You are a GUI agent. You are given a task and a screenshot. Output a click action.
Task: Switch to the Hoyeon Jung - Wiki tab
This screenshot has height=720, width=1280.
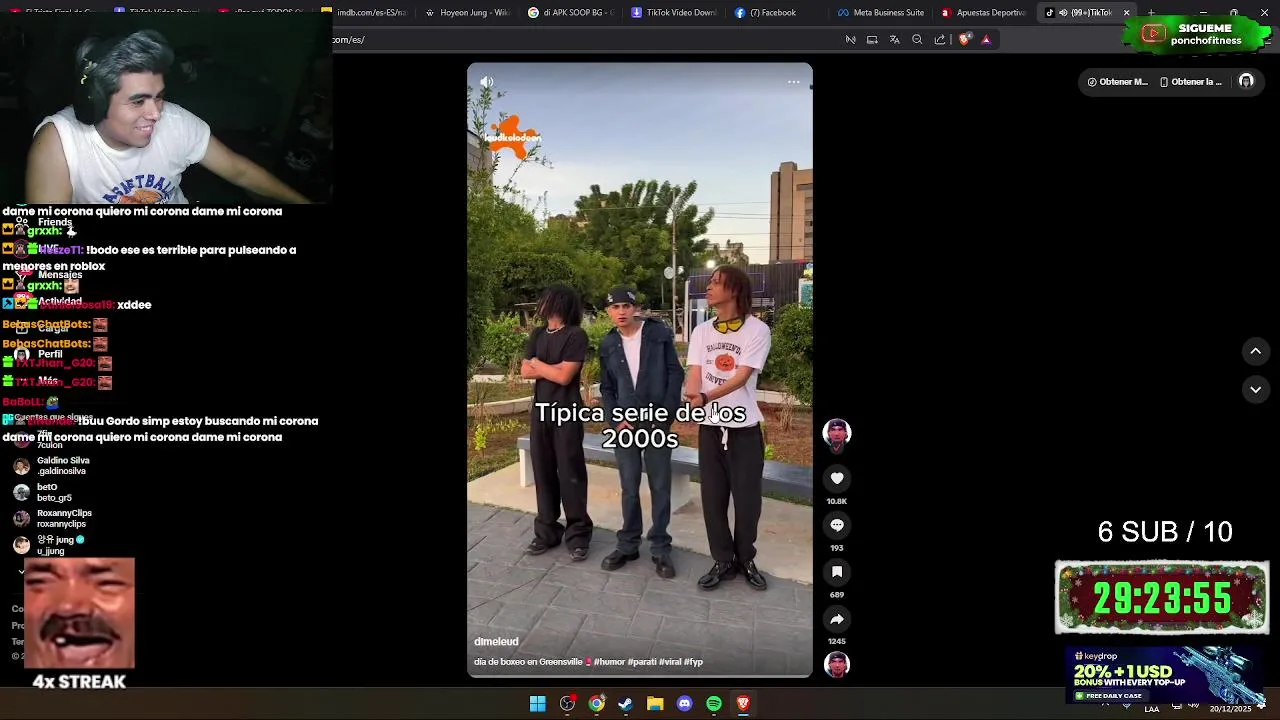tap(467, 13)
